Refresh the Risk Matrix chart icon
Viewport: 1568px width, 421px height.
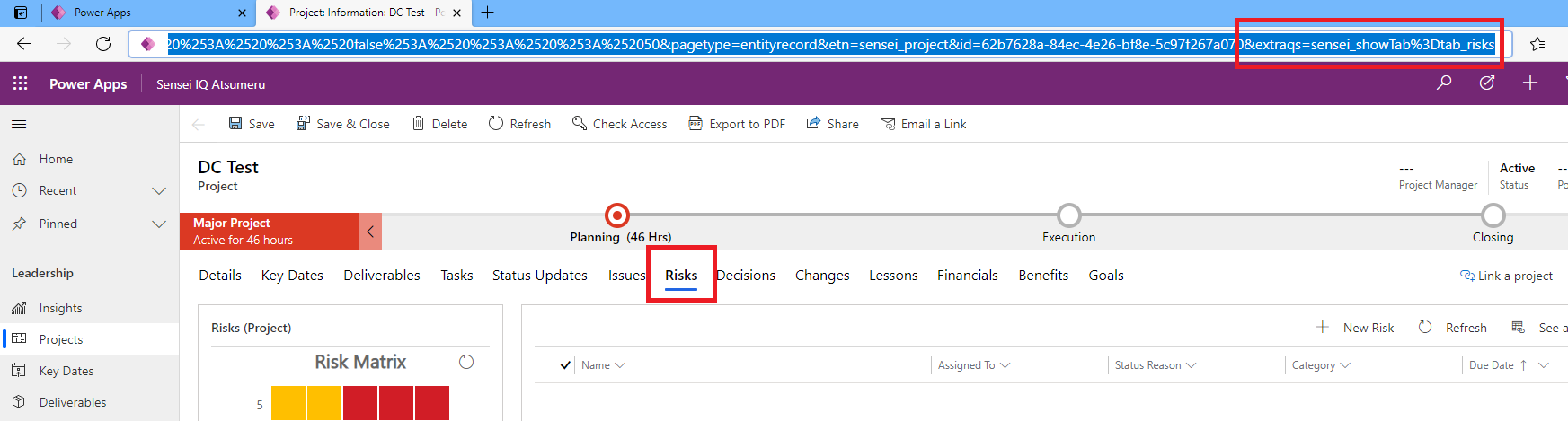pyautogui.click(x=465, y=362)
